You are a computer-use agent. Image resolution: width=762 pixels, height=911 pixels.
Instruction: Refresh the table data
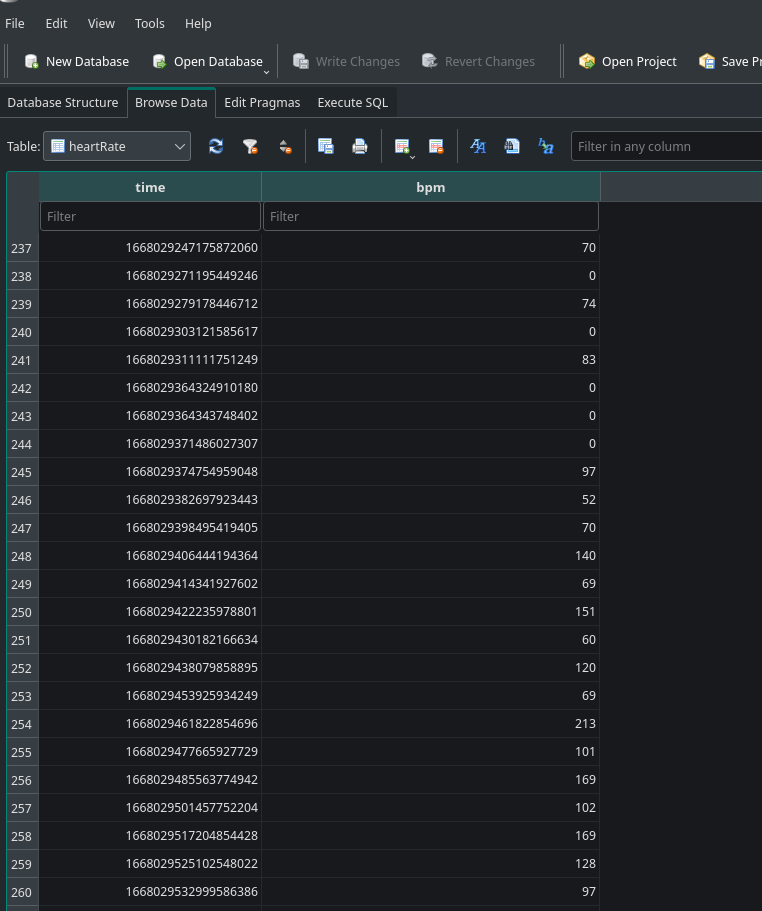tap(216, 146)
